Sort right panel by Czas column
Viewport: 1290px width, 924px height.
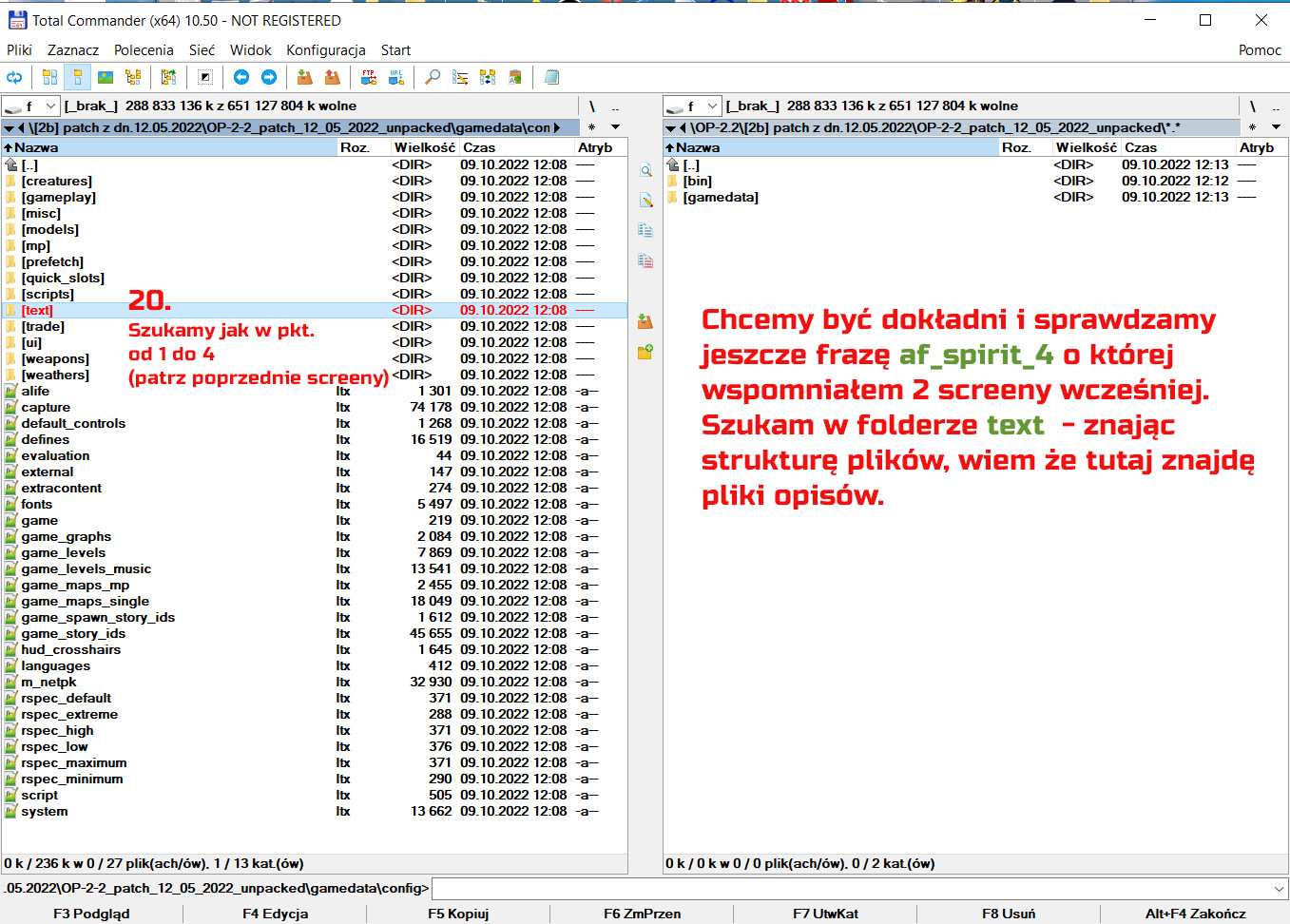coord(1179,147)
